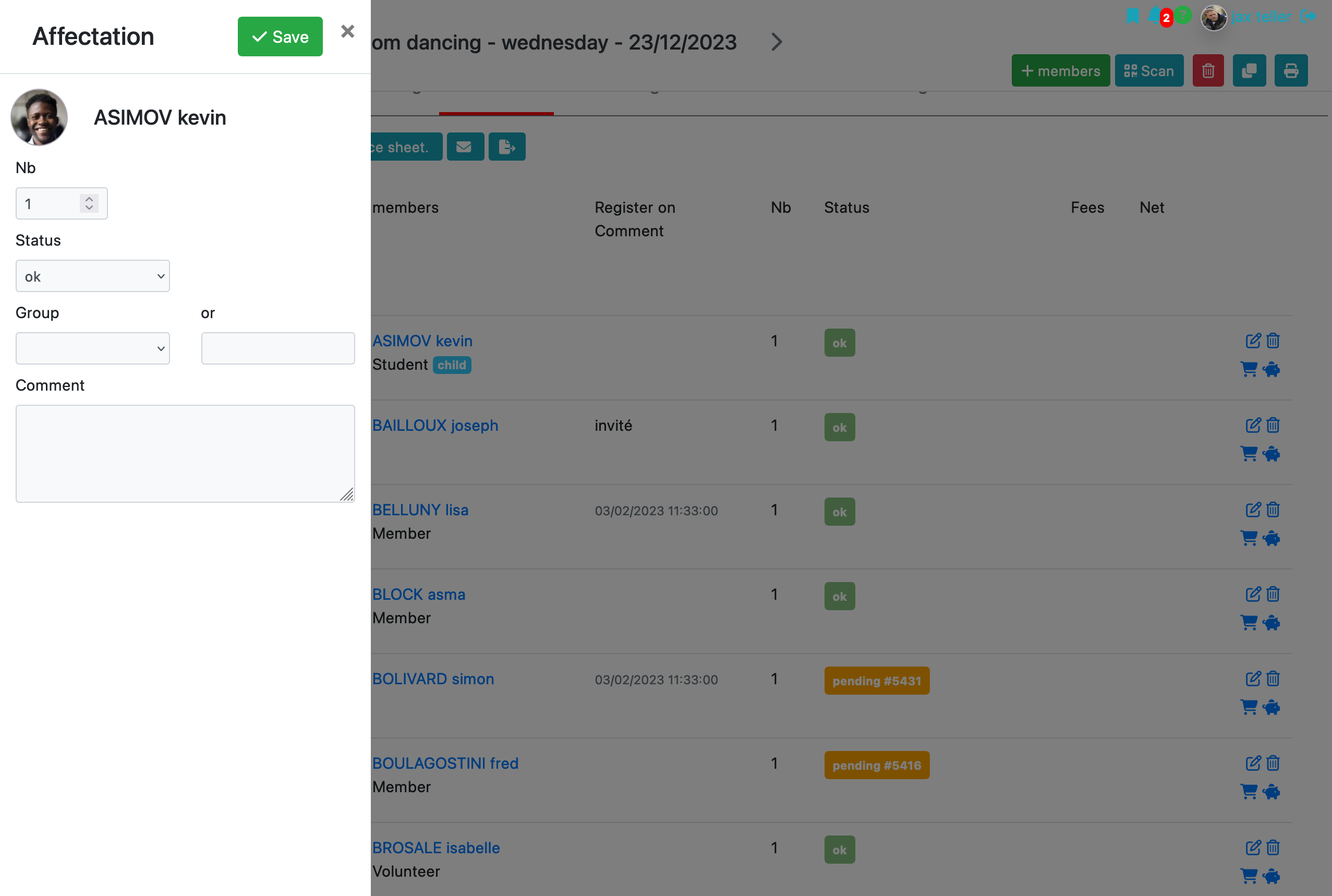Viewport: 1332px width, 896px height.
Task: Open cart for BOLIVARD simon
Action: point(1249,707)
